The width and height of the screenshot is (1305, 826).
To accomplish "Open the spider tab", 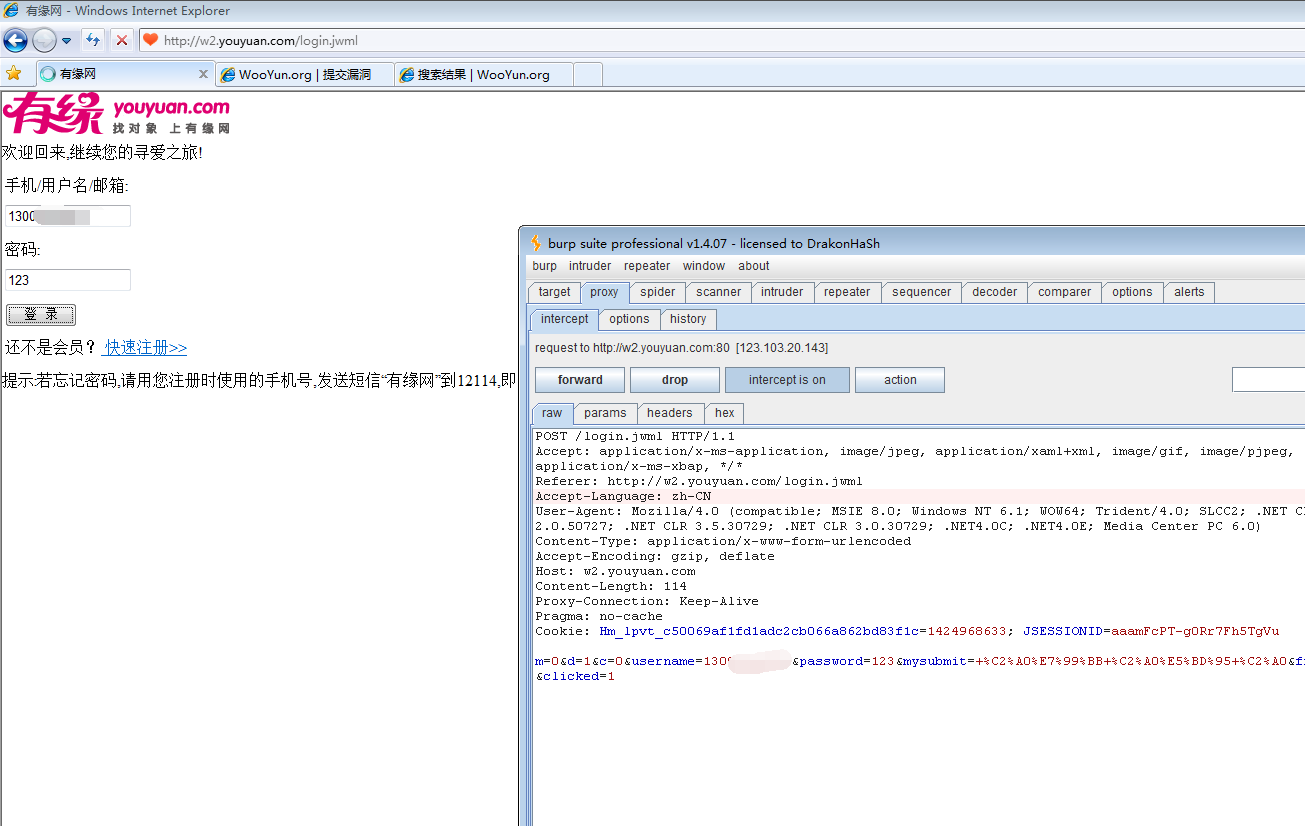I will tap(658, 292).
